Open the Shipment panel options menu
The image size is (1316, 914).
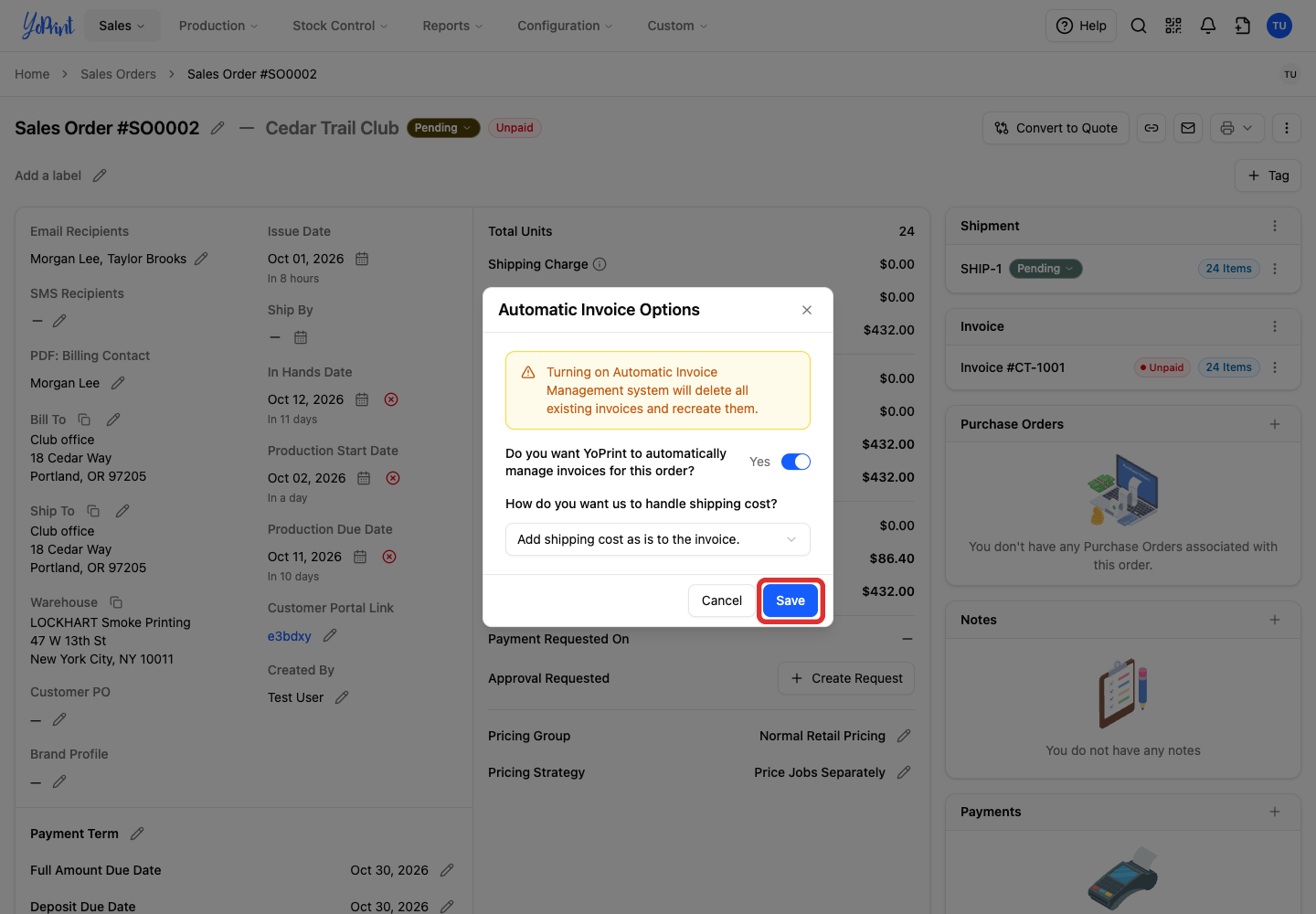1275,226
